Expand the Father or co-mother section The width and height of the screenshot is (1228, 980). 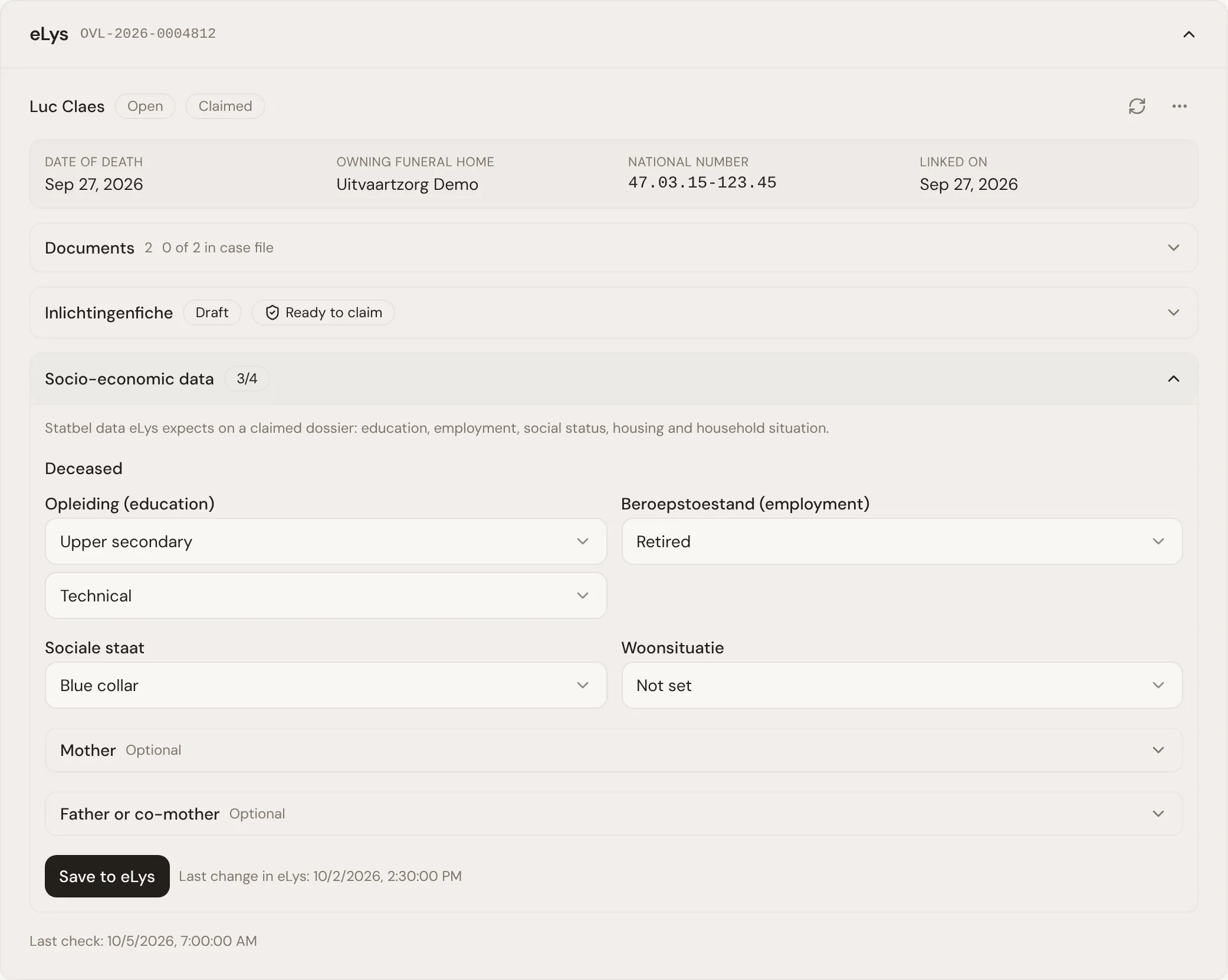coord(613,814)
